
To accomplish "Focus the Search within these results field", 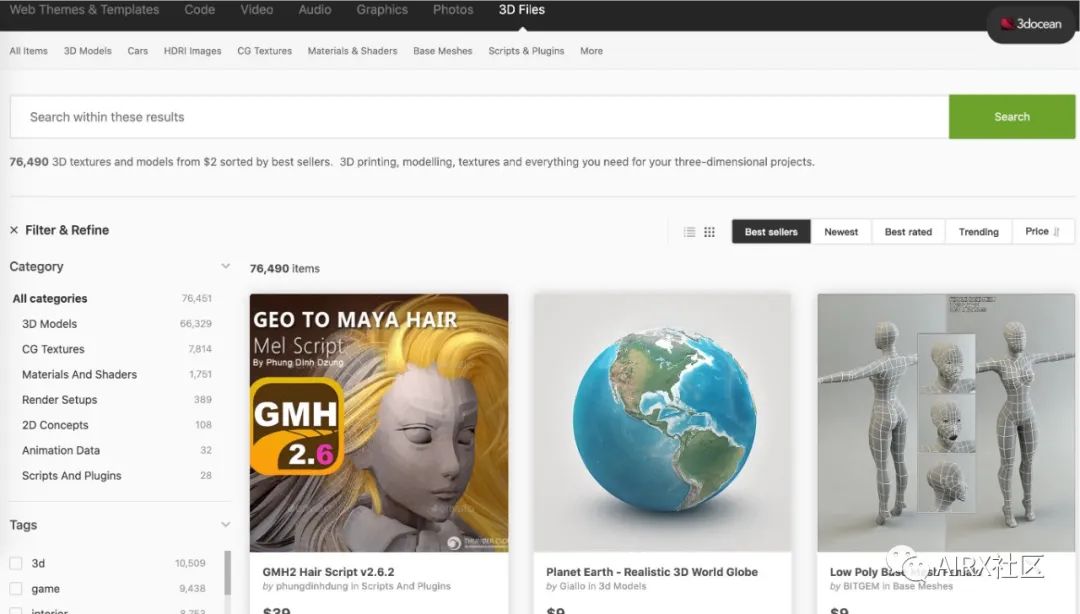I will [479, 117].
